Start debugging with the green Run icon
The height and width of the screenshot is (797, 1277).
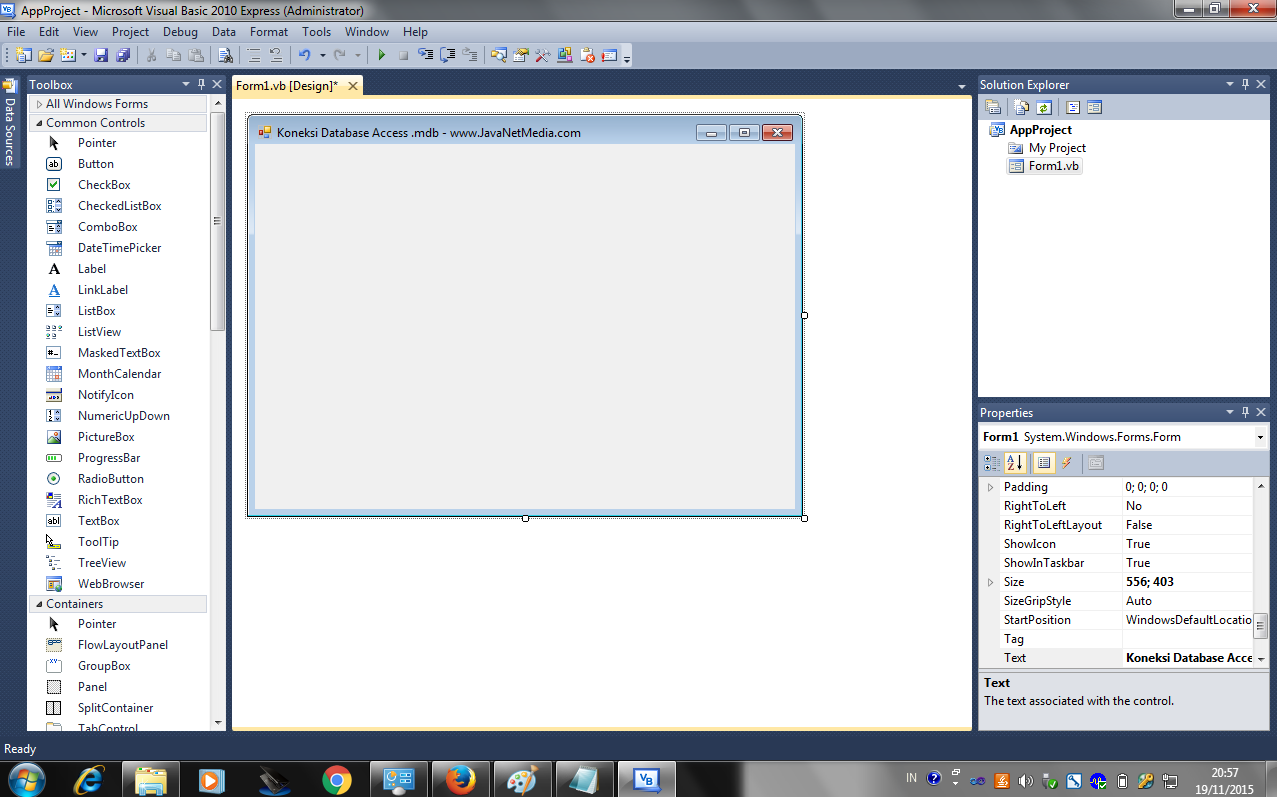[x=383, y=55]
